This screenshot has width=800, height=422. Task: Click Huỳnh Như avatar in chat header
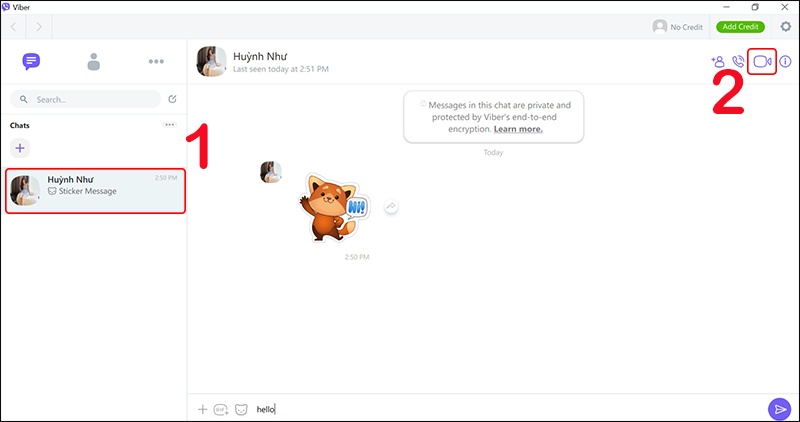point(211,62)
